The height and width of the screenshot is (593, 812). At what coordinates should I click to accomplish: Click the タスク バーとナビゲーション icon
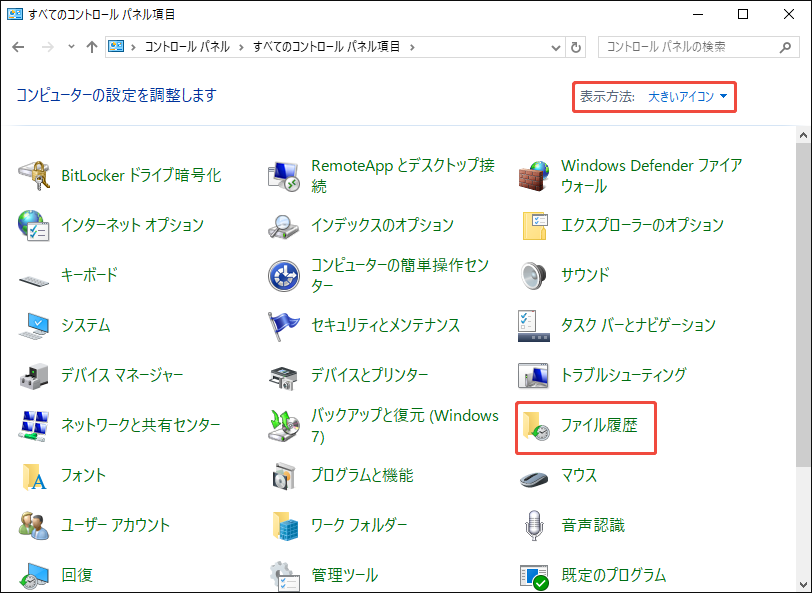[533, 325]
